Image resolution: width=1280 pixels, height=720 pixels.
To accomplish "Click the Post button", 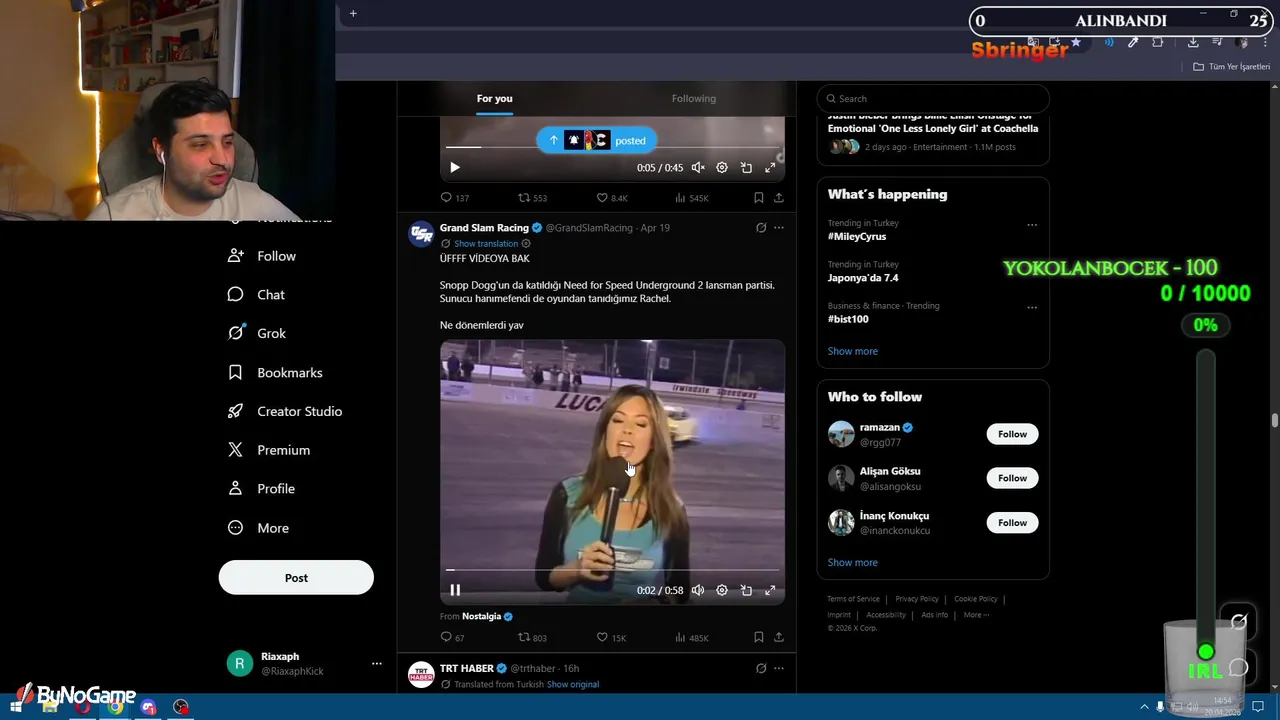I will [296, 578].
